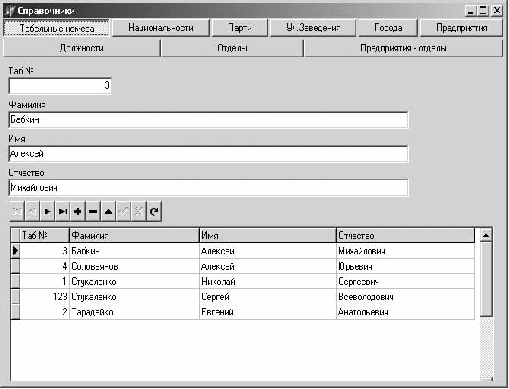Cancel edit with X navigator button
The width and height of the screenshot is (509, 389).
[138, 211]
